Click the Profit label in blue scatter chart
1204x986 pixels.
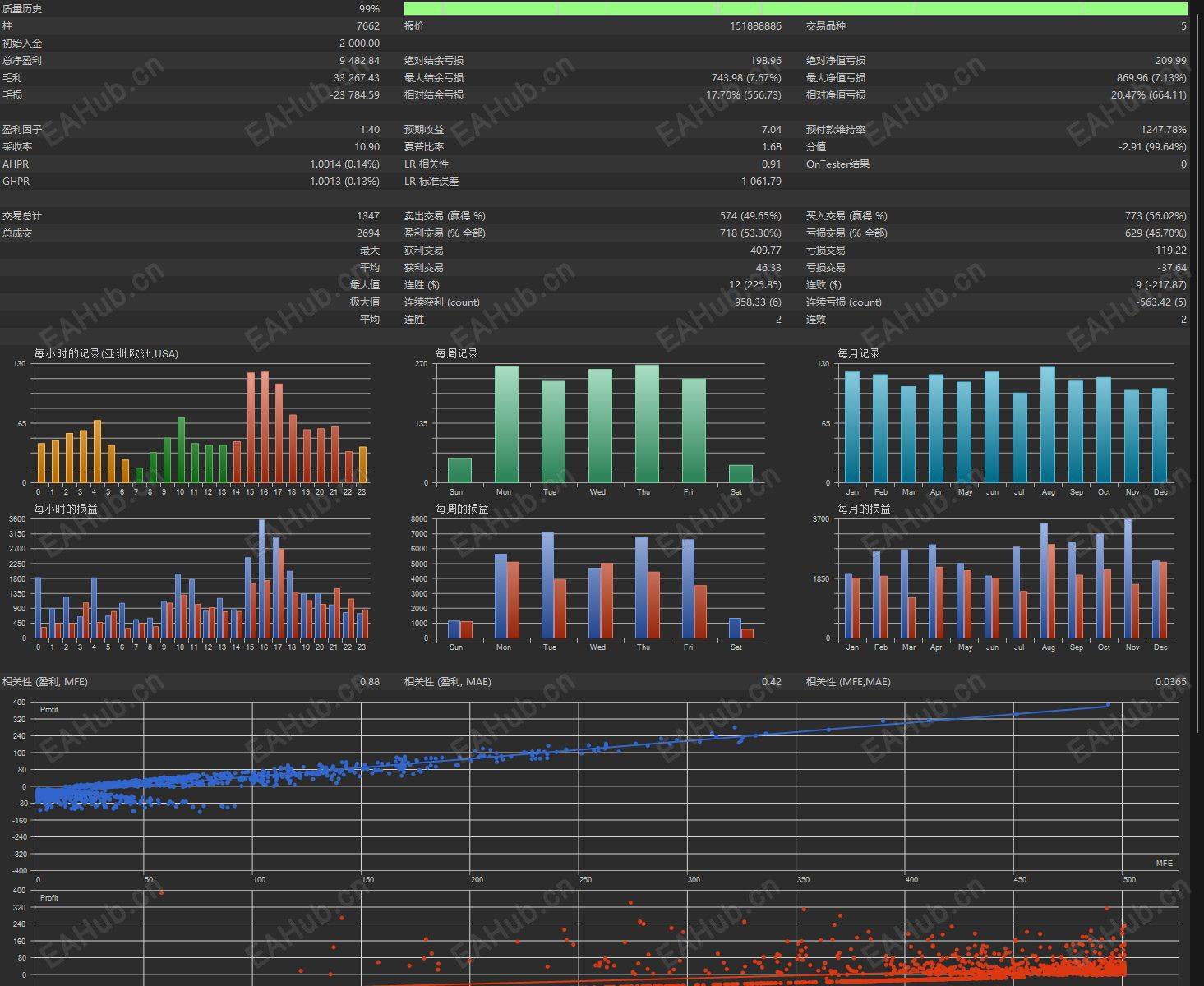[49, 709]
